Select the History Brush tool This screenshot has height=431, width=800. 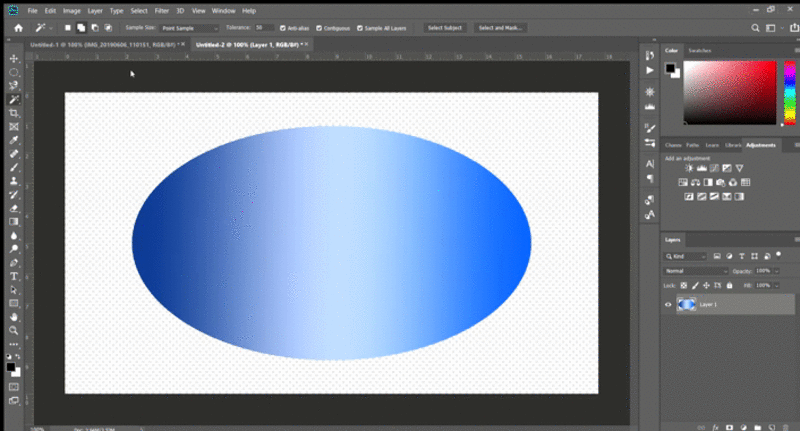[x=14, y=195]
